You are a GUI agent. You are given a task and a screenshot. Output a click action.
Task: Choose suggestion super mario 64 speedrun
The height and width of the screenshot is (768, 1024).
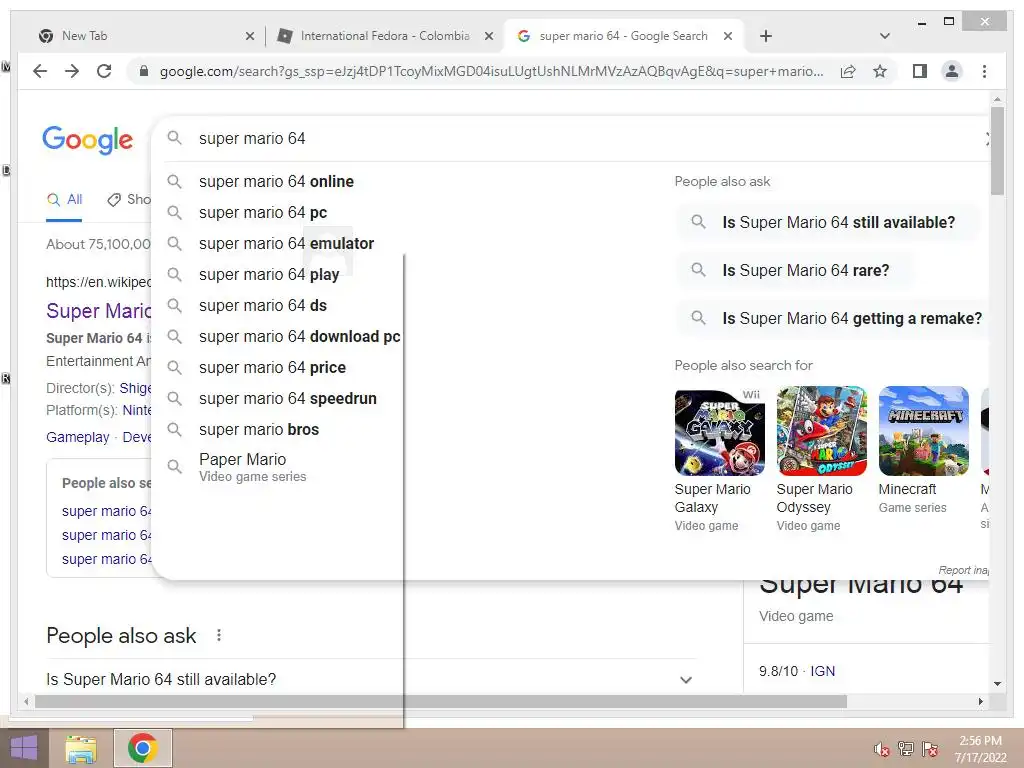287,398
